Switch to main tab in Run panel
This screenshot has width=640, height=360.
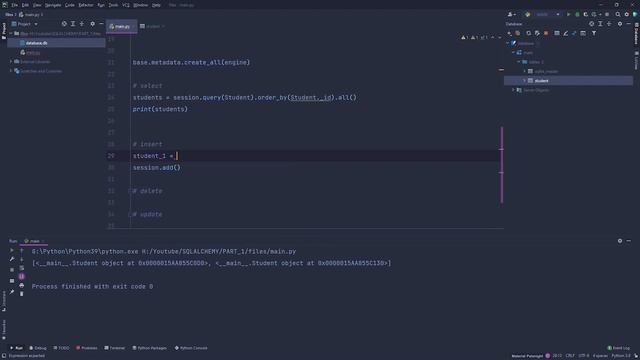[x=34, y=241]
